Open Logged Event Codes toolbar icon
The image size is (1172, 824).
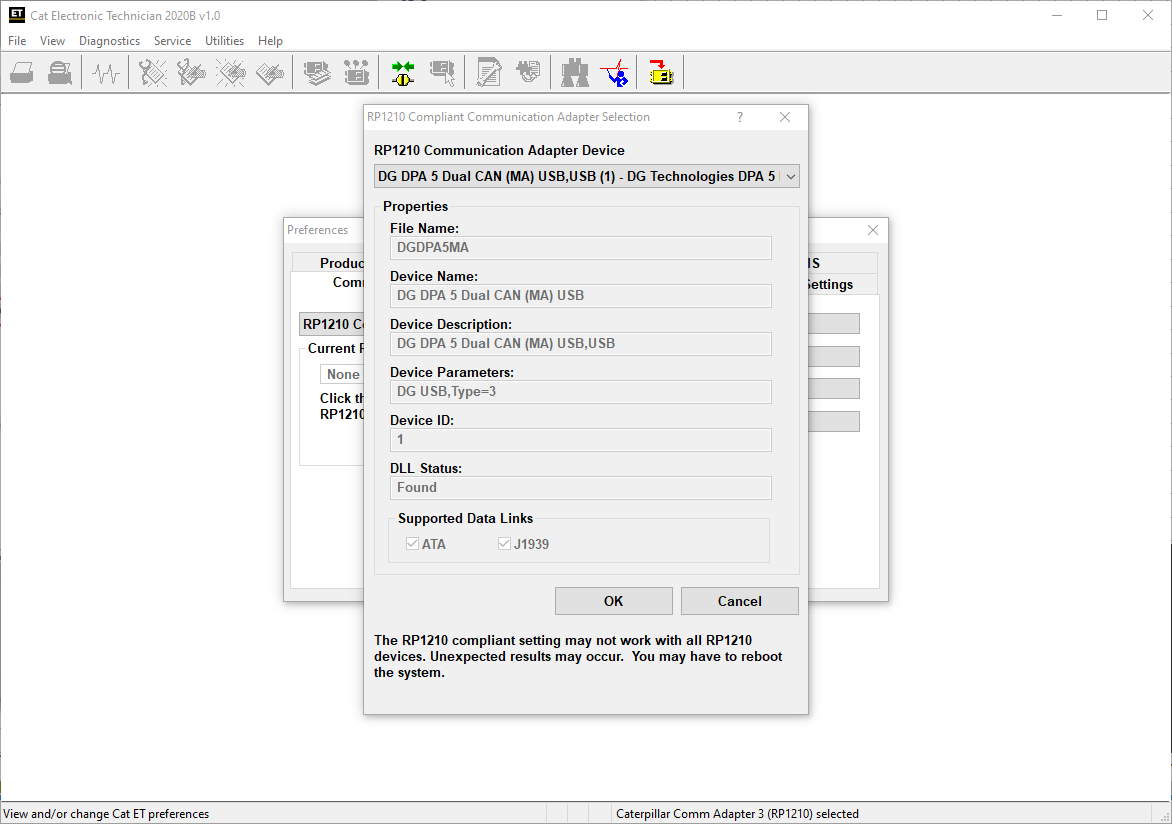pos(270,73)
